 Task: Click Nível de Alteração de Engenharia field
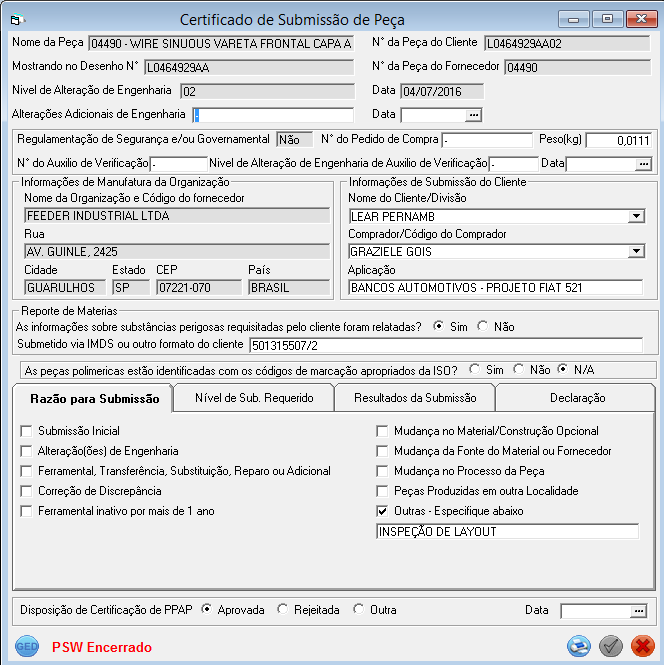[268, 91]
